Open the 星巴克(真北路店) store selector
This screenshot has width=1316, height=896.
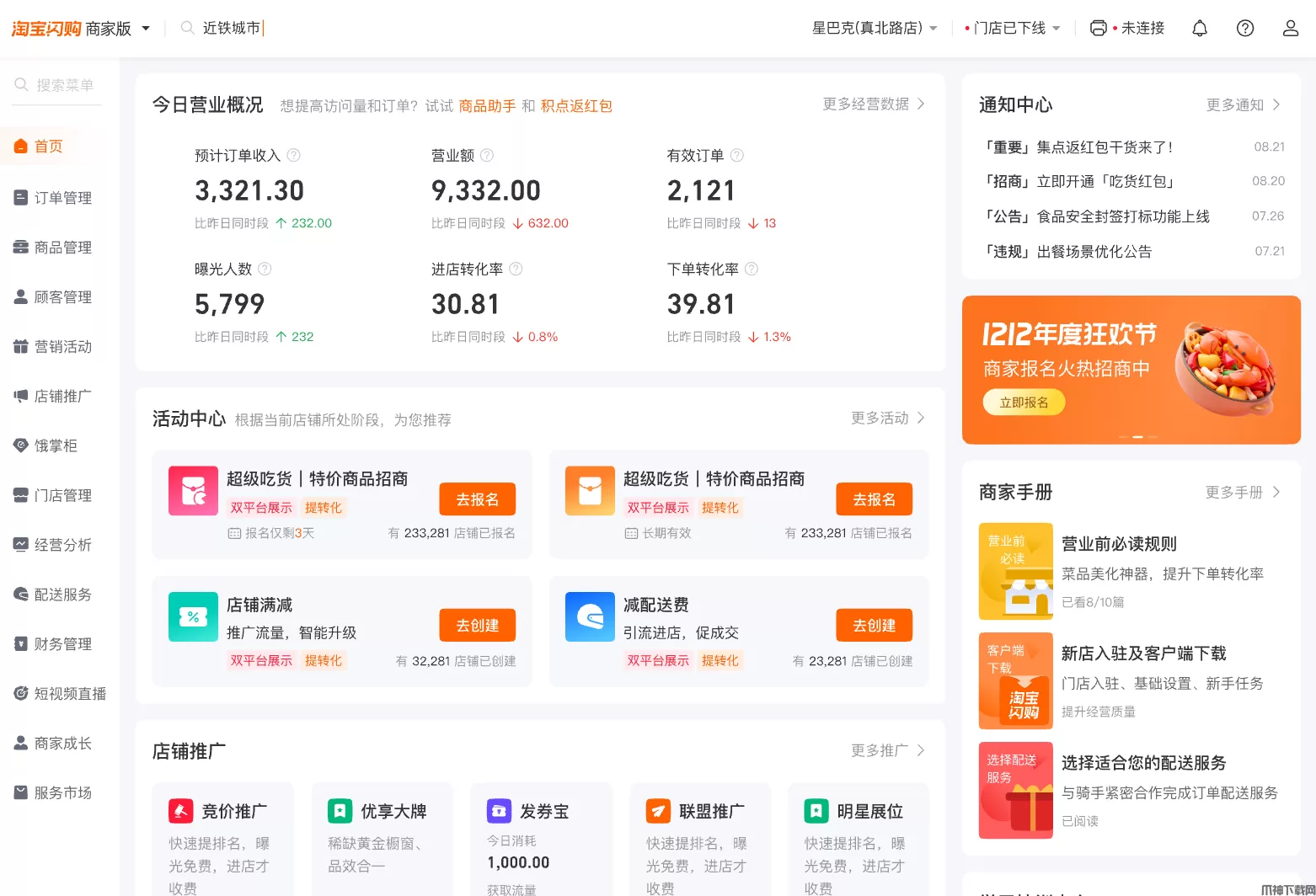tap(875, 29)
